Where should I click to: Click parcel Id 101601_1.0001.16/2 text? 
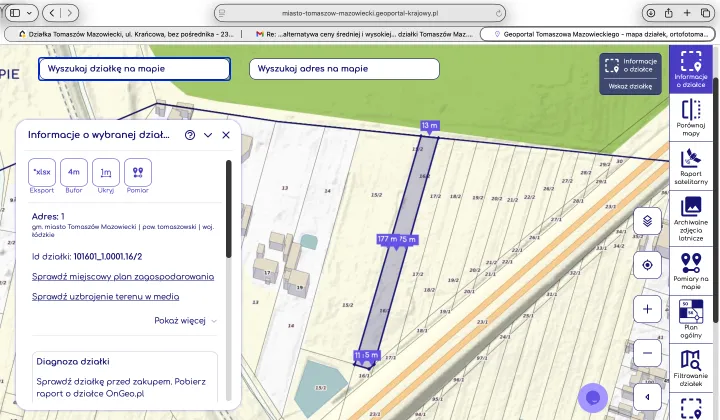pyautogui.click(x=108, y=257)
